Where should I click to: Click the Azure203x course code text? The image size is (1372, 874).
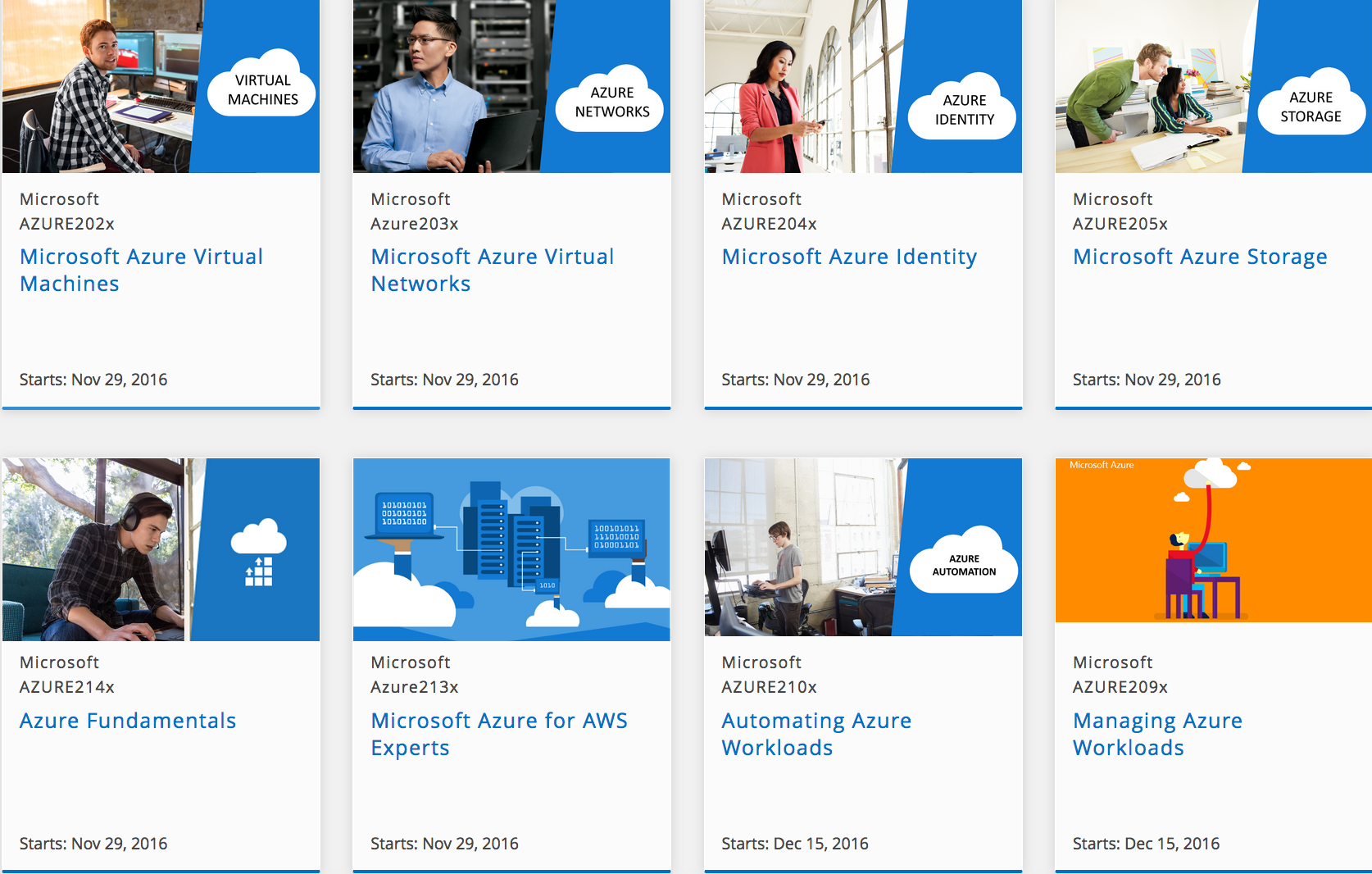[415, 224]
